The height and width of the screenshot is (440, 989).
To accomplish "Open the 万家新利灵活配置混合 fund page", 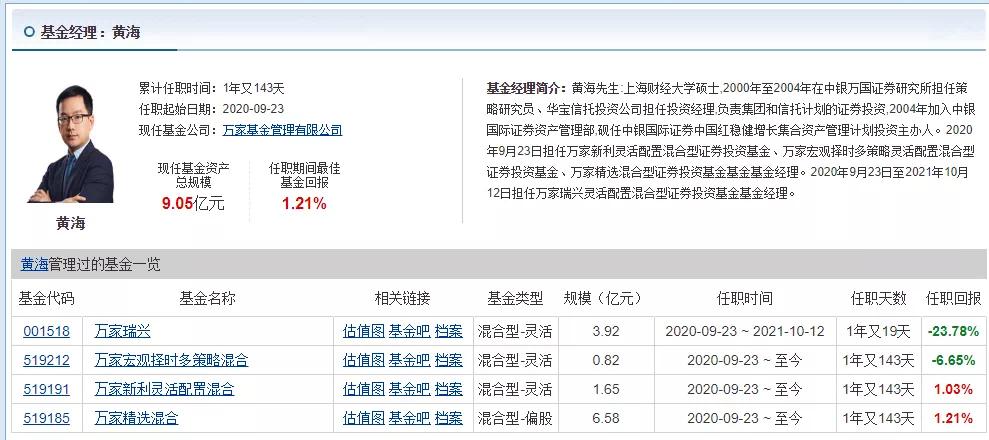I will (x=165, y=390).
